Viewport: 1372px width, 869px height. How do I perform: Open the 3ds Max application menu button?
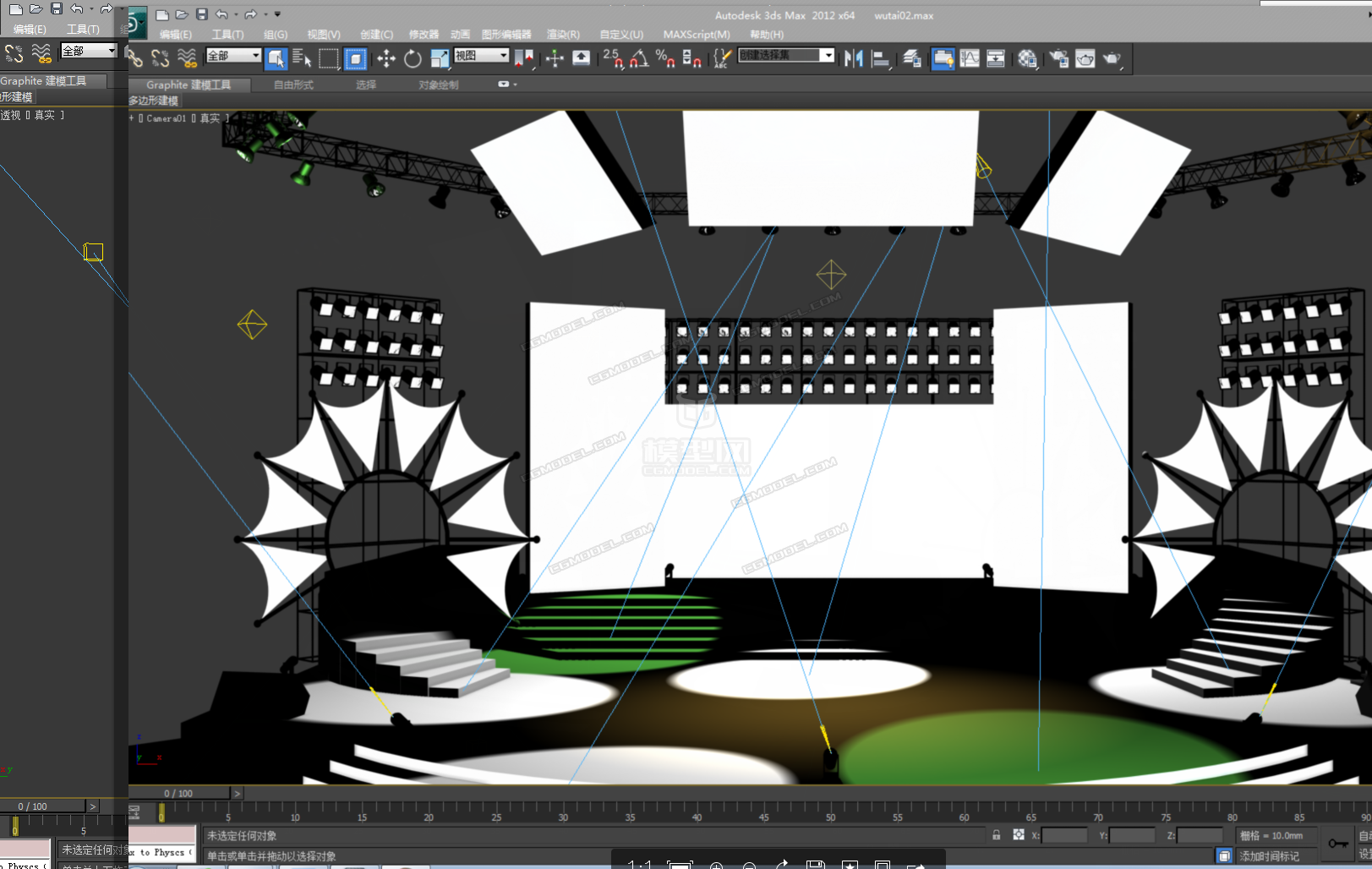pos(137,25)
